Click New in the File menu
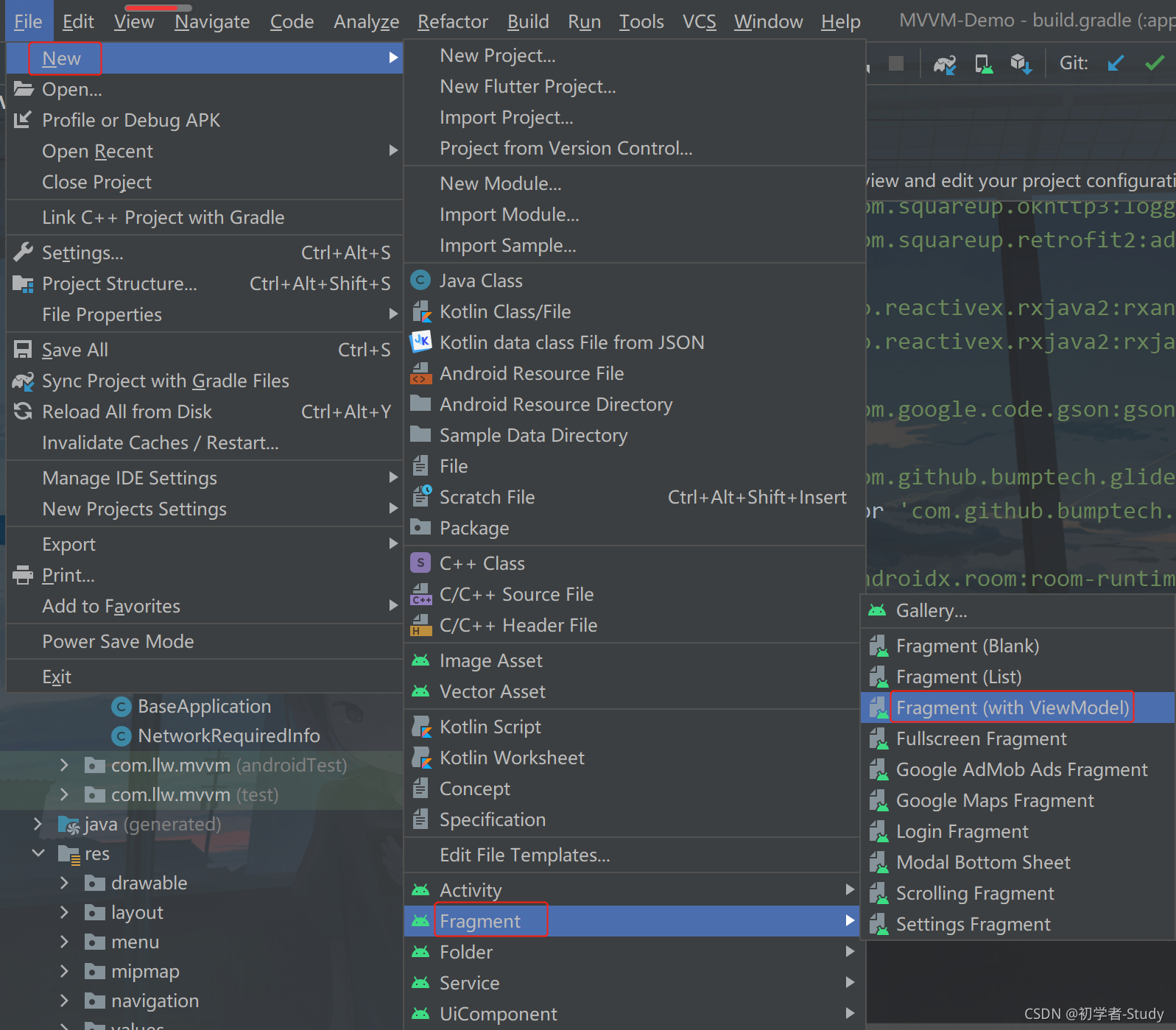1176x1030 pixels. click(205, 58)
